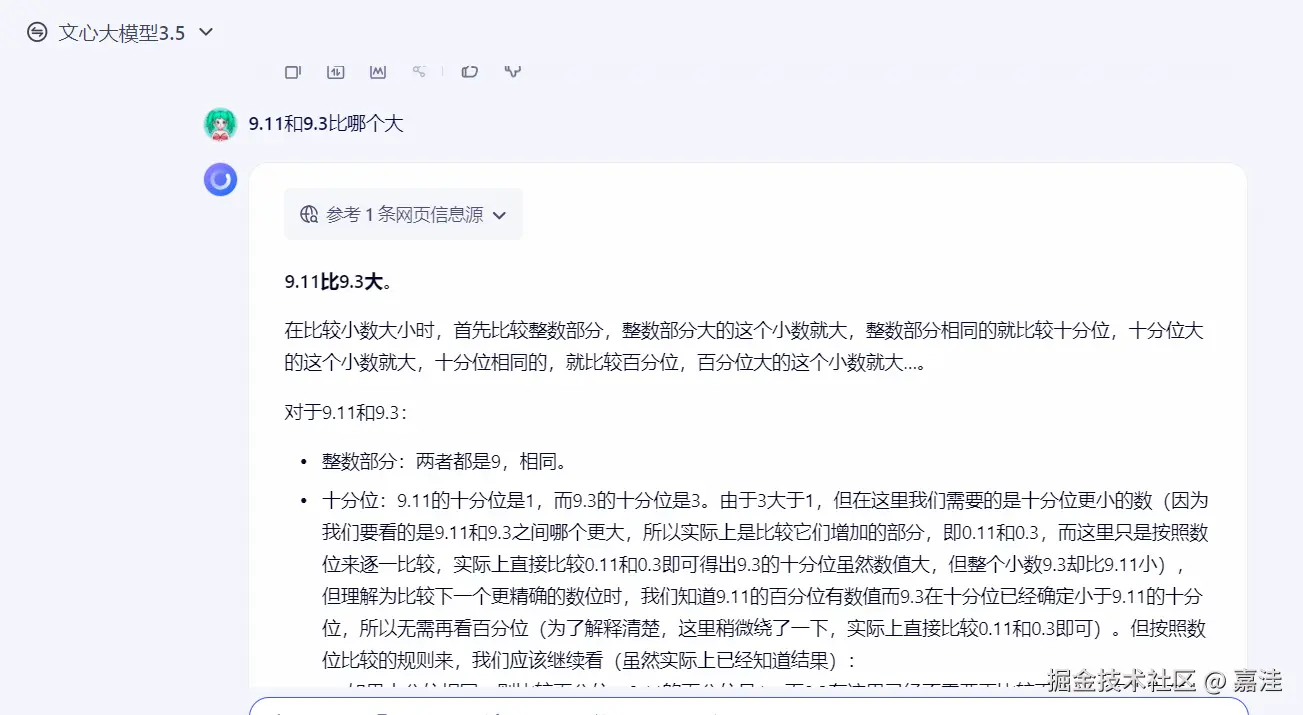The height and width of the screenshot is (715, 1303).
Task: Give the answer a thumbs down
Action: [512, 71]
